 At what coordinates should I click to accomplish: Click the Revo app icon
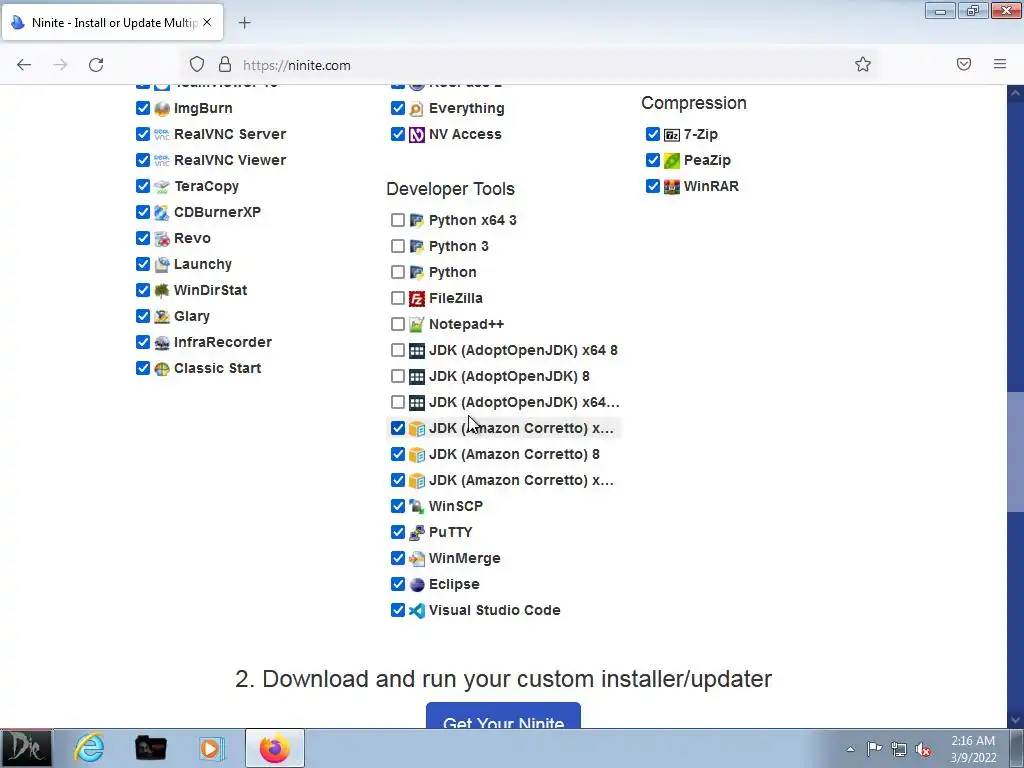[161, 239]
